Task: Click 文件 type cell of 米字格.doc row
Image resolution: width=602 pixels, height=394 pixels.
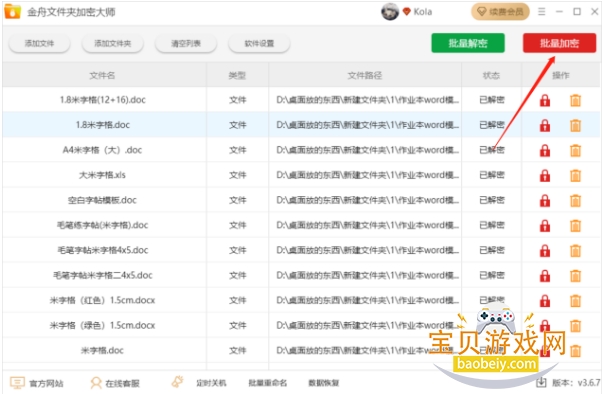Action: point(238,350)
